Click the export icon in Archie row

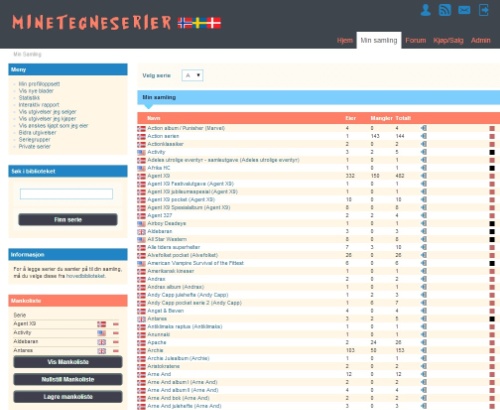point(424,350)
